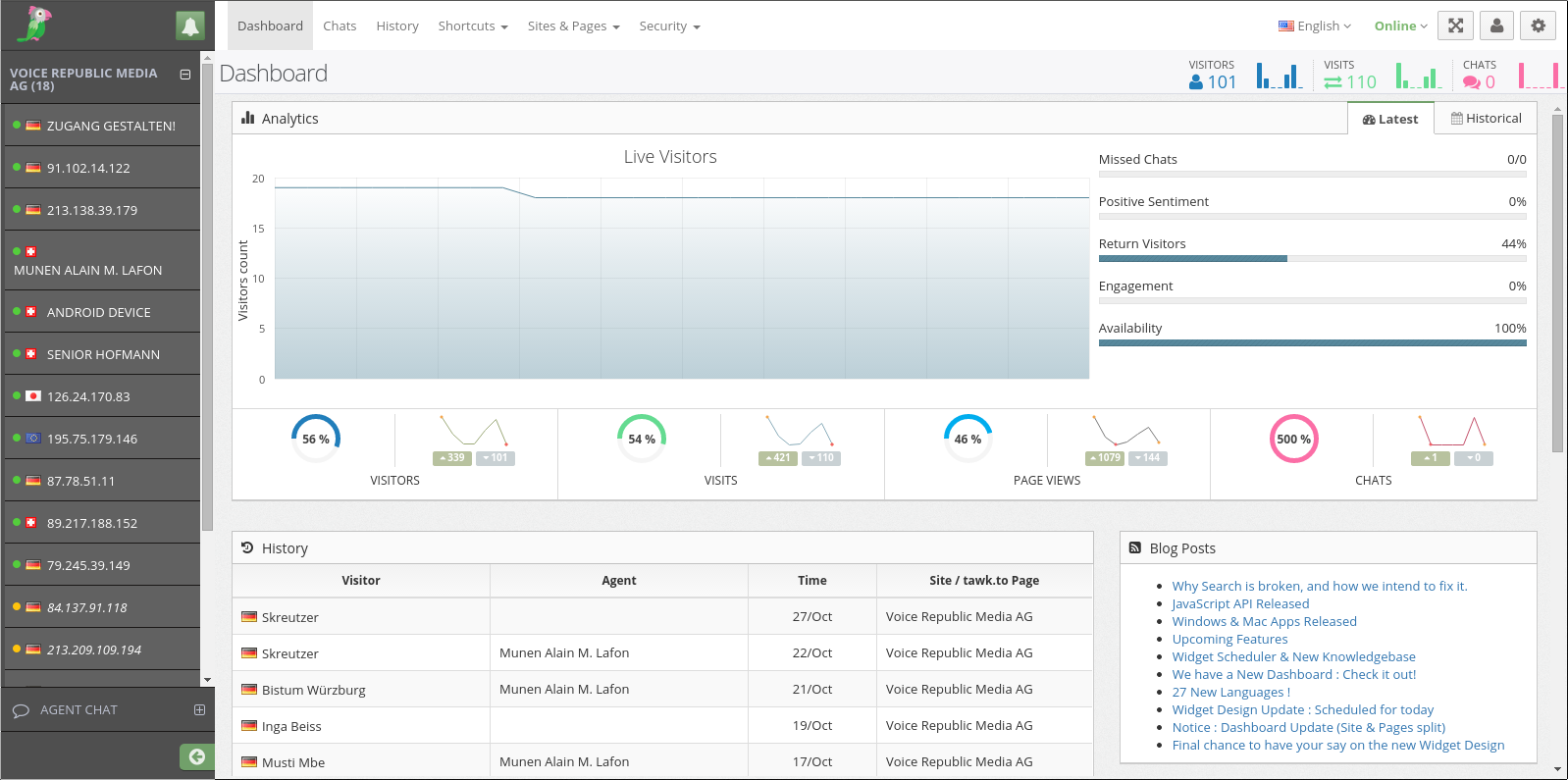Open Inga Beiss history row
The width and height of the screenshot is (1568, 780).
[x=662, y=725]
